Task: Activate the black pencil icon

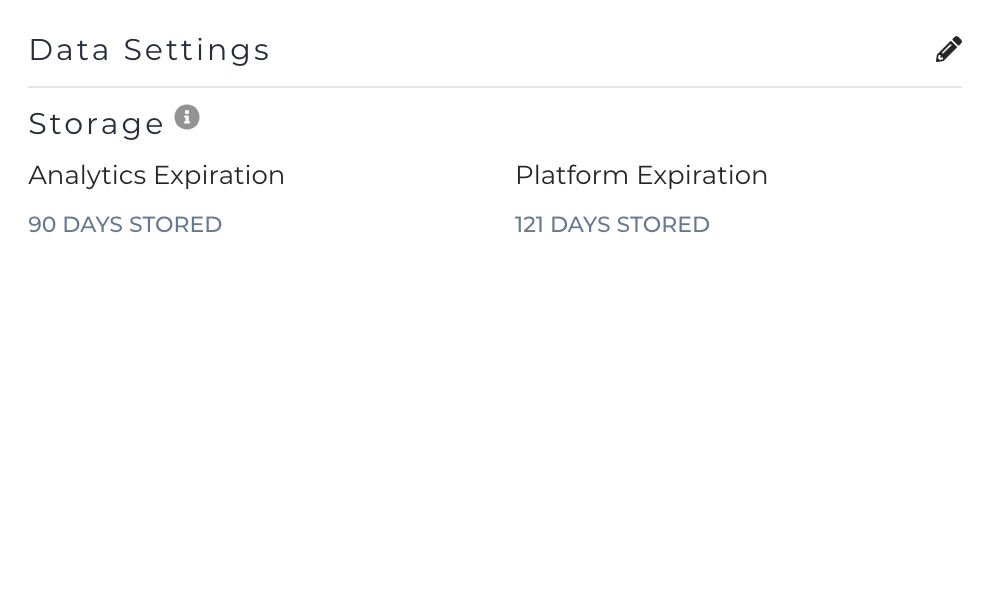Action: tap(948, 49)
